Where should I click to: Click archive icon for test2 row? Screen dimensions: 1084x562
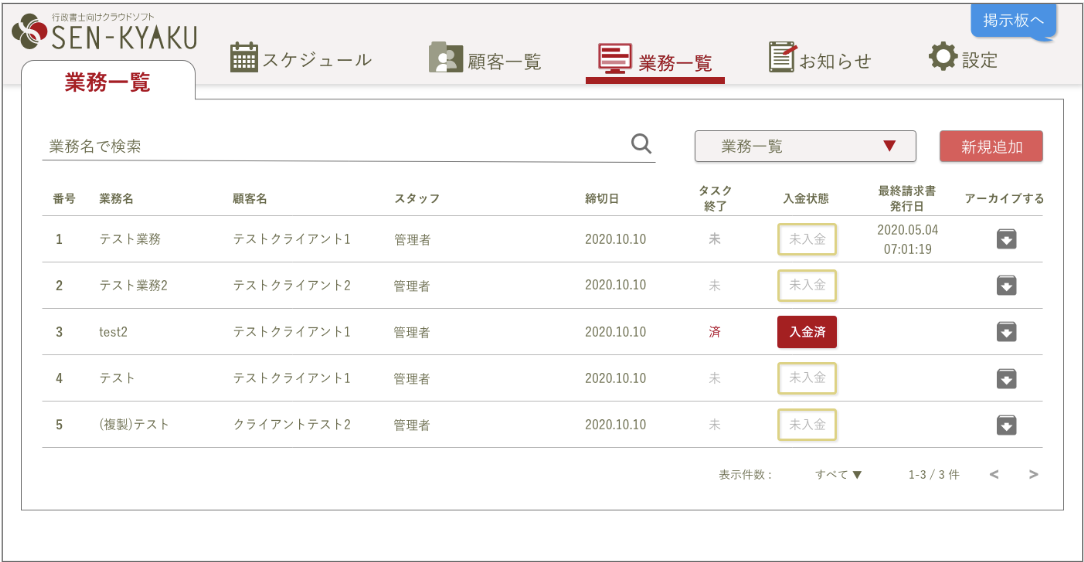(x=1006, y=332)
